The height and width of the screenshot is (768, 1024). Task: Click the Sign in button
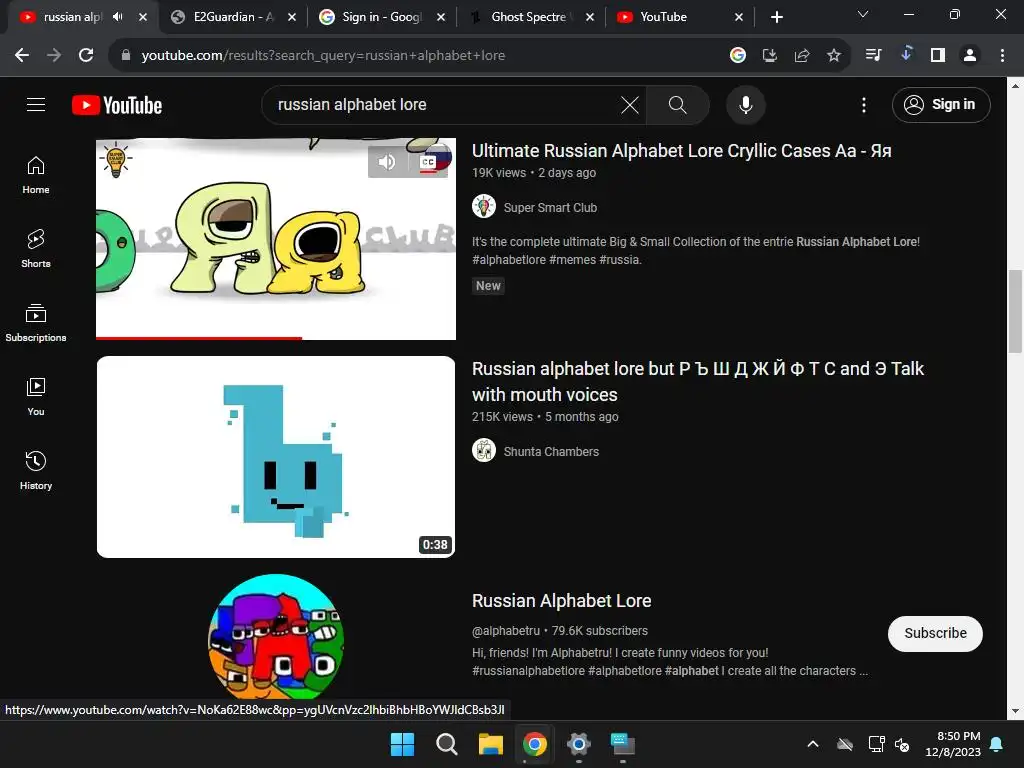[941, 104]
